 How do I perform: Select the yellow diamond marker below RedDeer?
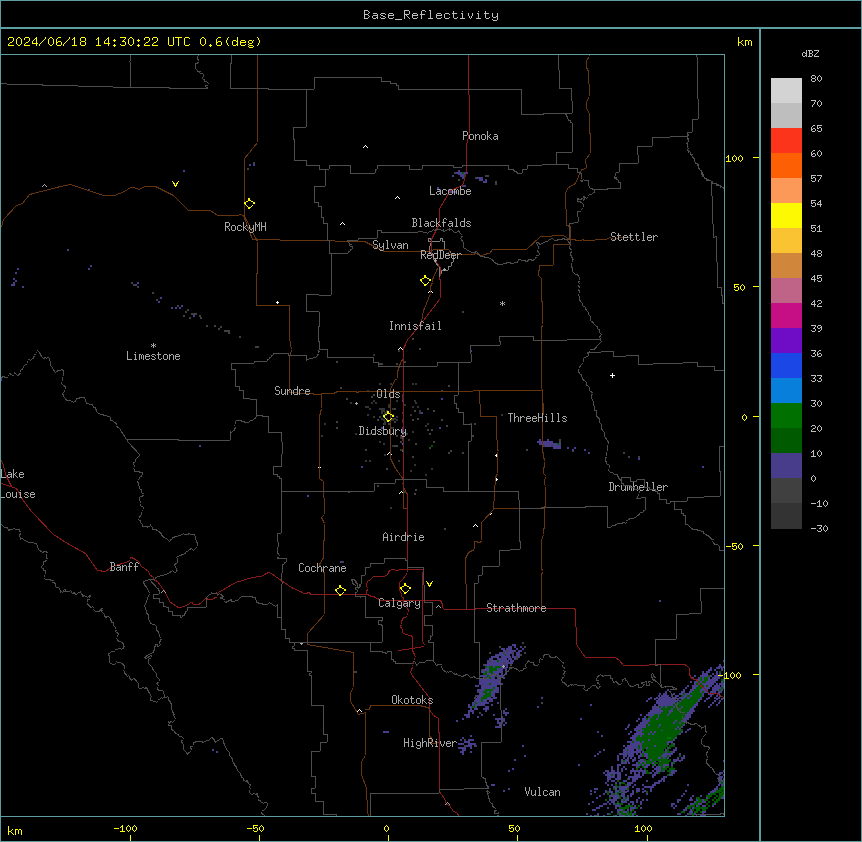click(426, 281)
